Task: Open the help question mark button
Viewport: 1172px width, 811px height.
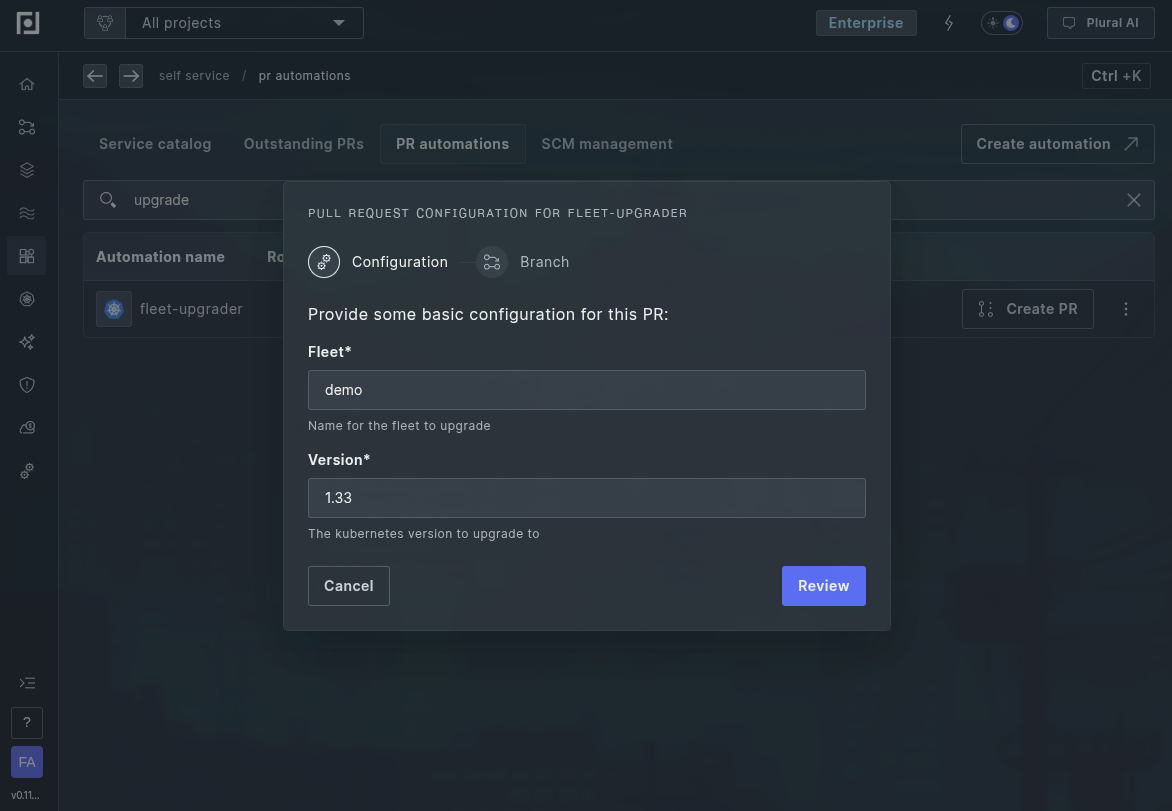Action: (27, 723)
